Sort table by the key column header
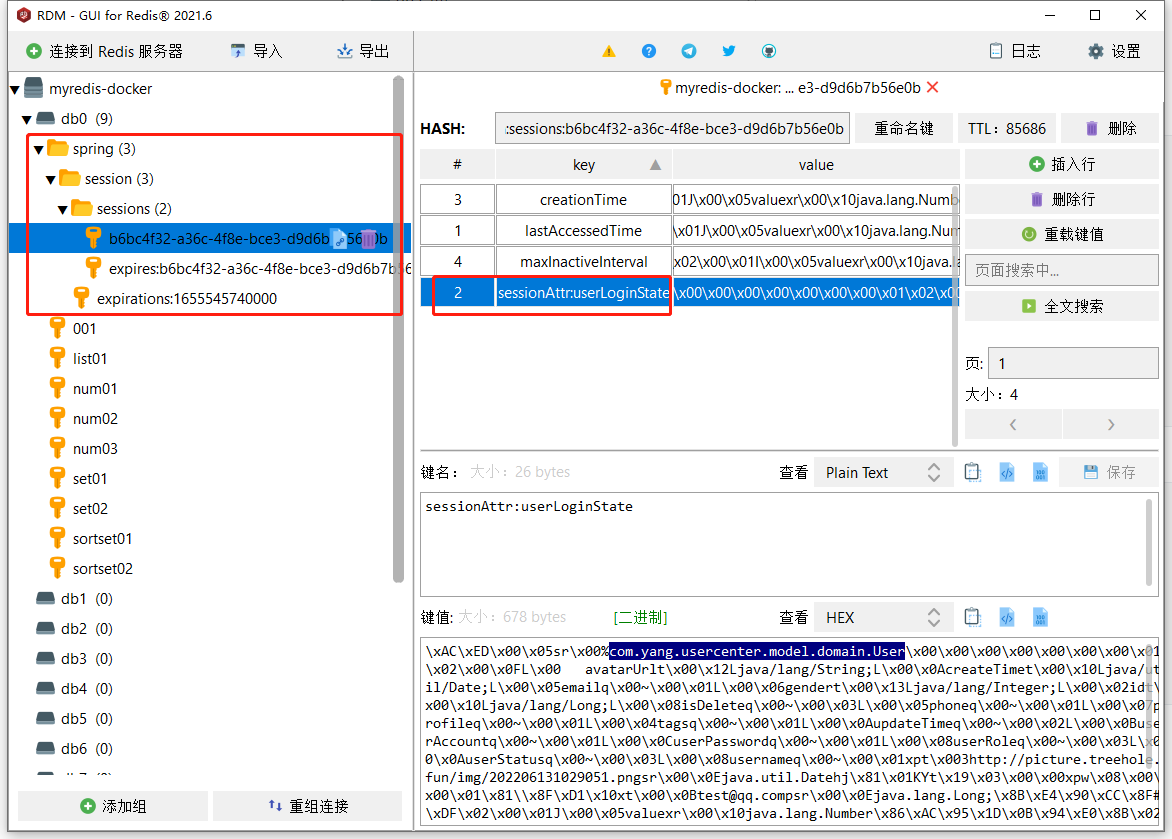Image resolution: width=1172 pixels, height=839 pixels. pyautogui.click(x=583, y=165)
